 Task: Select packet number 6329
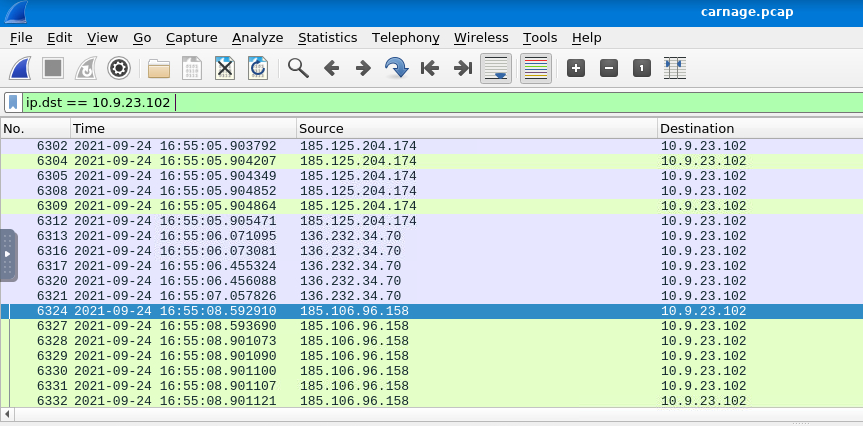(432, 356)
